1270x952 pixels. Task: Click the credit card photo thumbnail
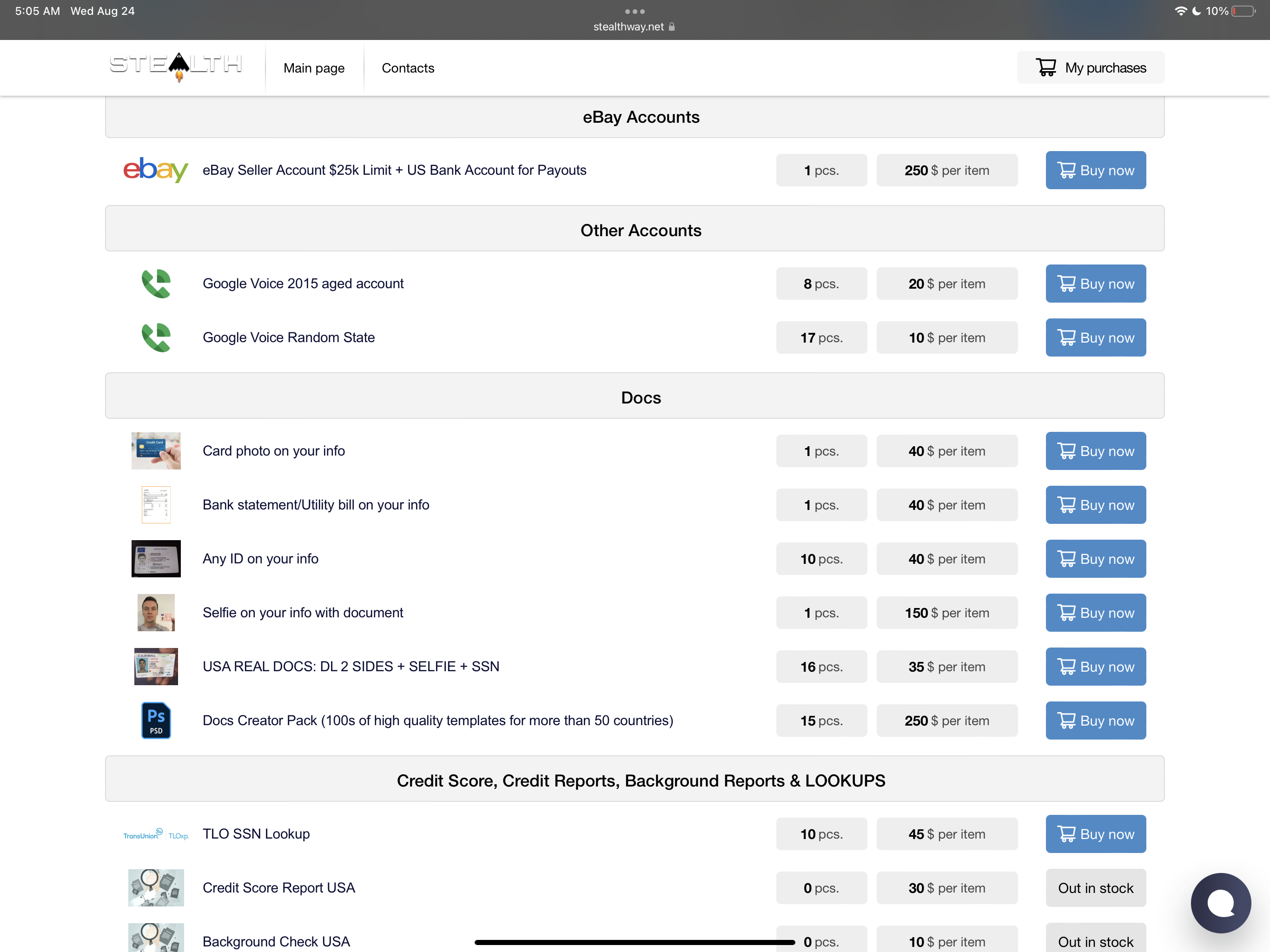click(156, 451)
